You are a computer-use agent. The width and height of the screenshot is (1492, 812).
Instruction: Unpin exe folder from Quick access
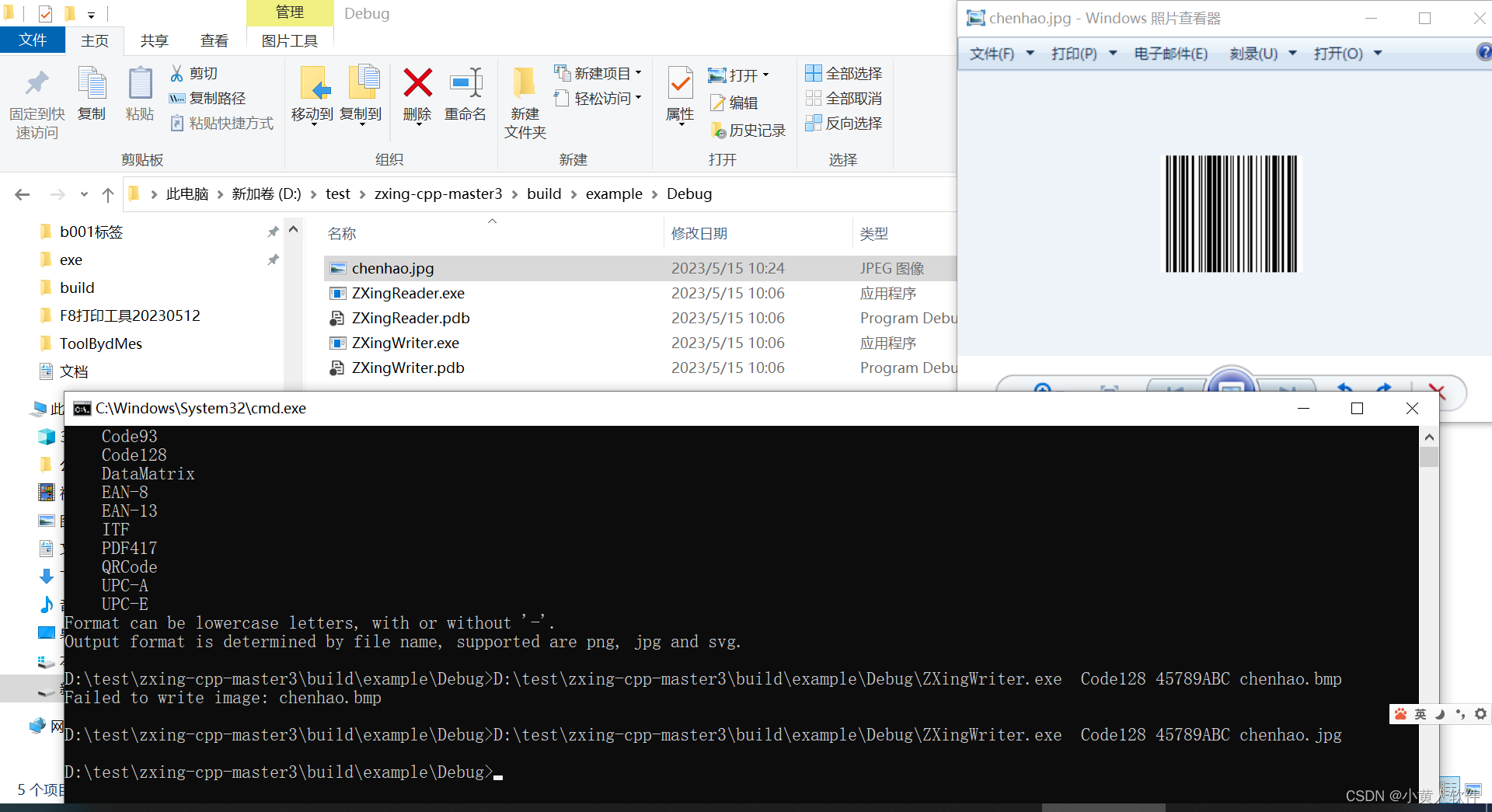click(273, 260)
